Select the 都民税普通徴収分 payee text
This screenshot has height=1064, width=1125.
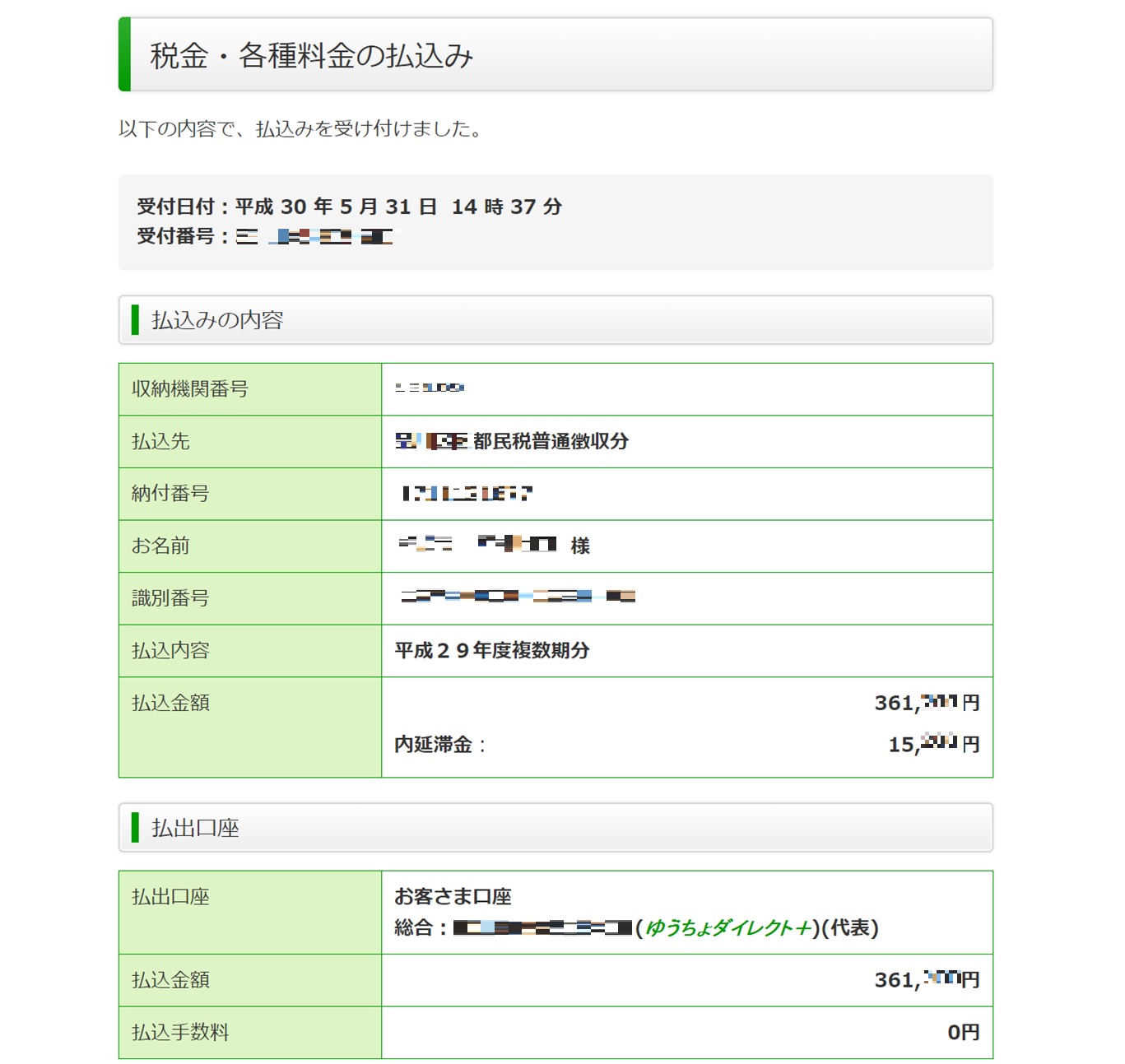click(550, 442)
